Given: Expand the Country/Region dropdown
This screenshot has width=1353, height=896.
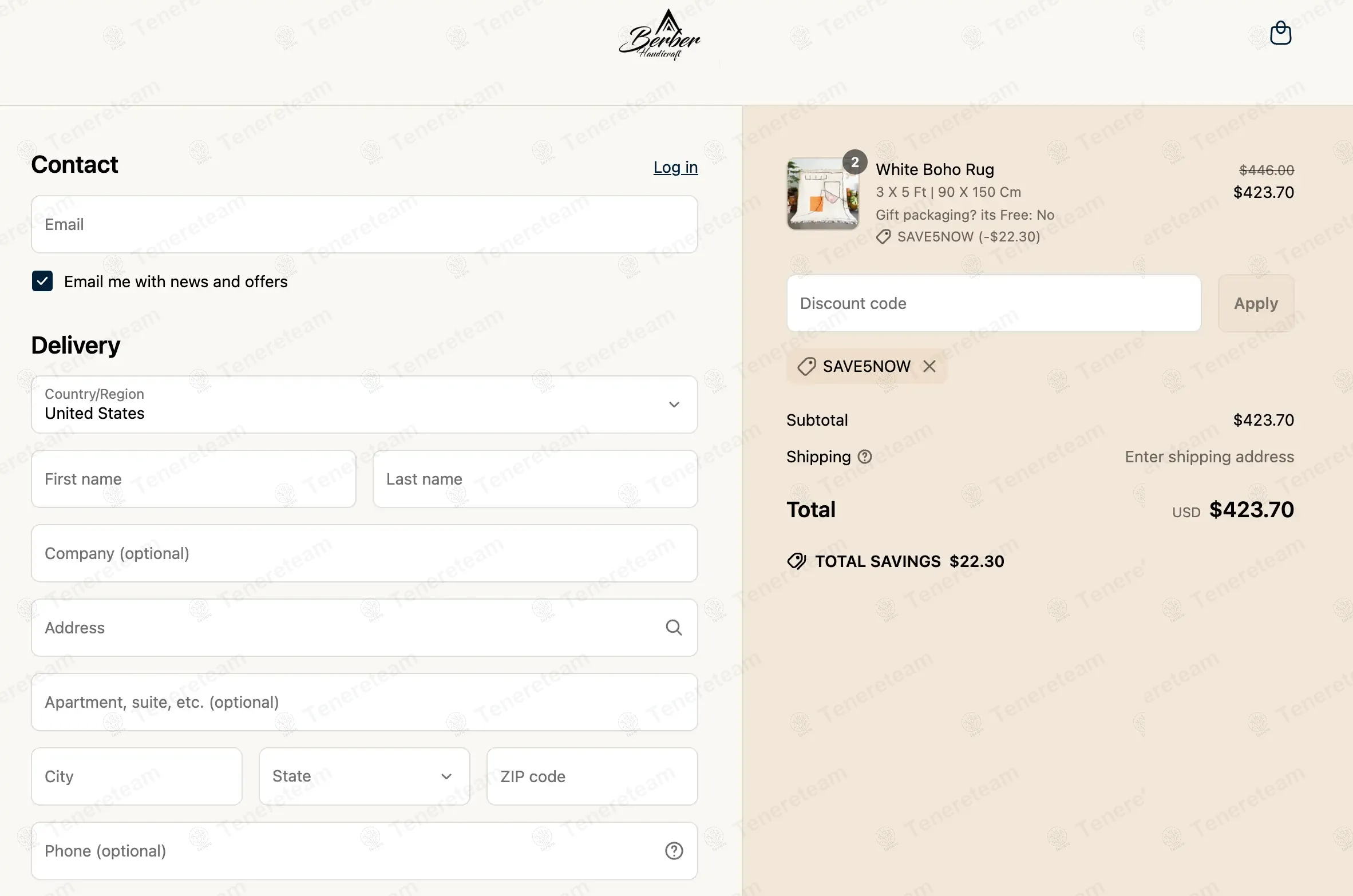Looking at the screenshot, I should tap(365, 405).
